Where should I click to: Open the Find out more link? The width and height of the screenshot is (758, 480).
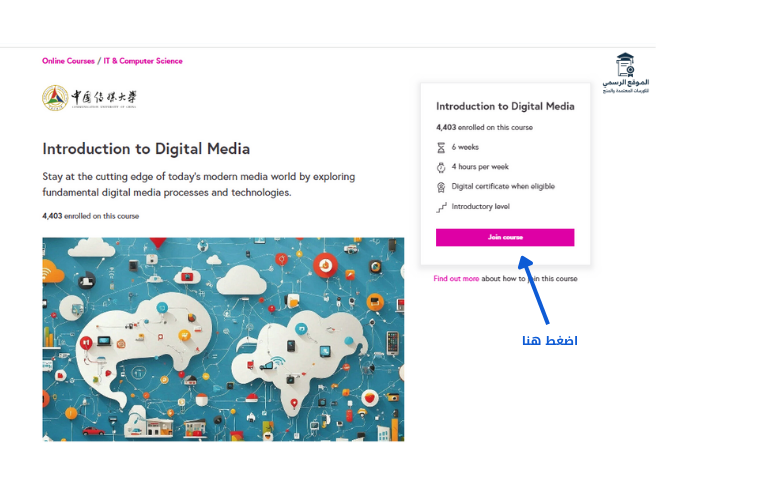pos(456,278)
